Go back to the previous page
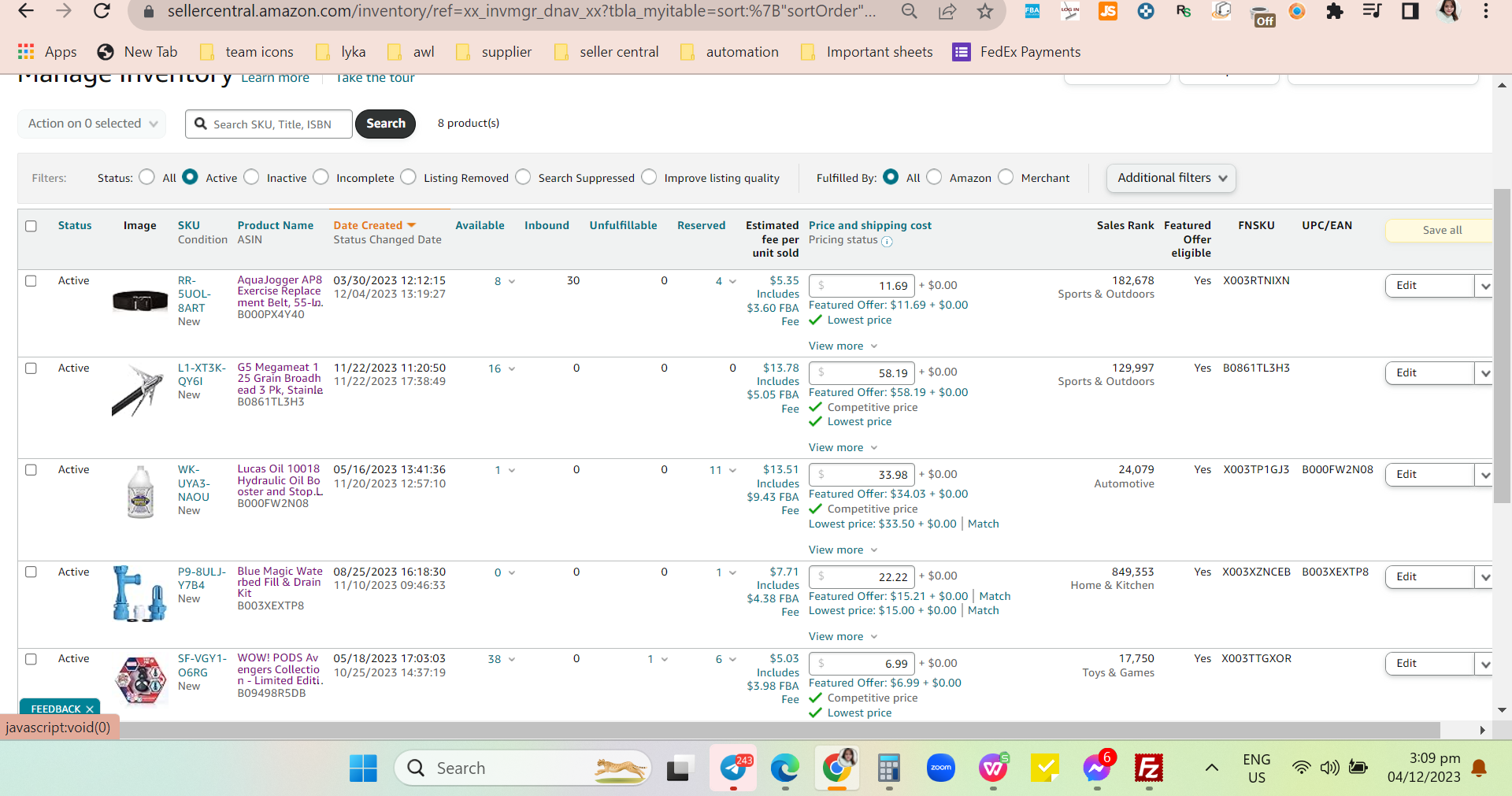Screen dimensions: 1512x796 (x=26, y=11)
